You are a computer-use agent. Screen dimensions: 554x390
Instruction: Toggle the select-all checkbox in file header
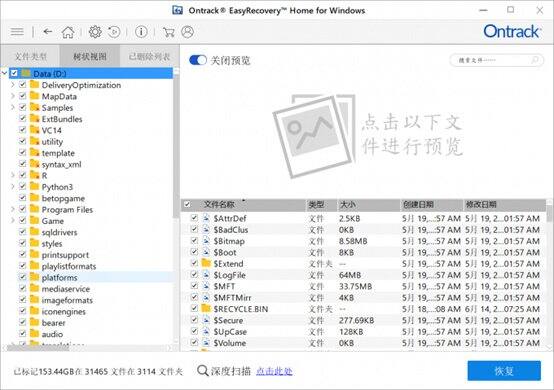click(187, 204)
